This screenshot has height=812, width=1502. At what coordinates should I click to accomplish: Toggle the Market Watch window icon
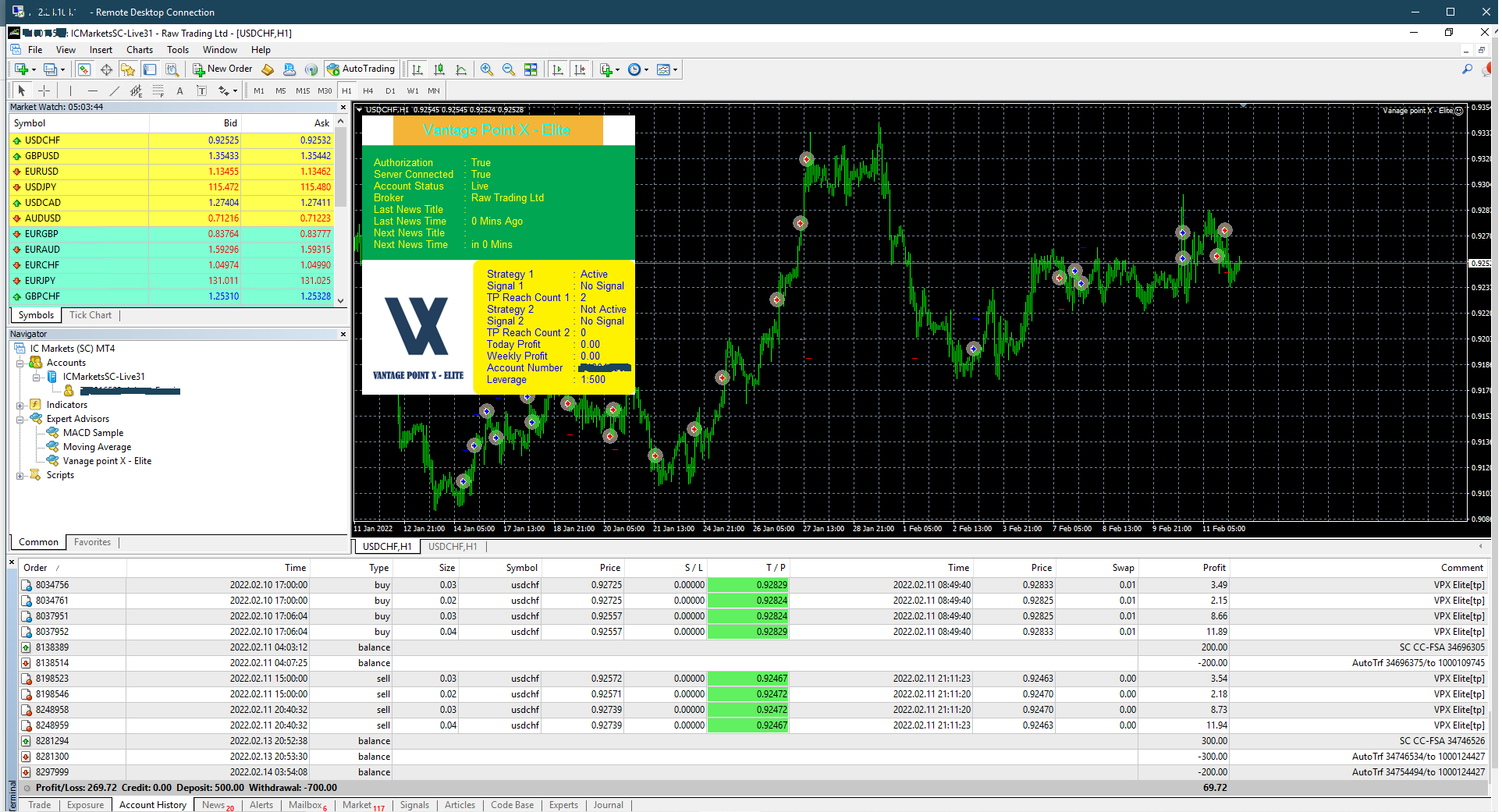tap(84, 69)
